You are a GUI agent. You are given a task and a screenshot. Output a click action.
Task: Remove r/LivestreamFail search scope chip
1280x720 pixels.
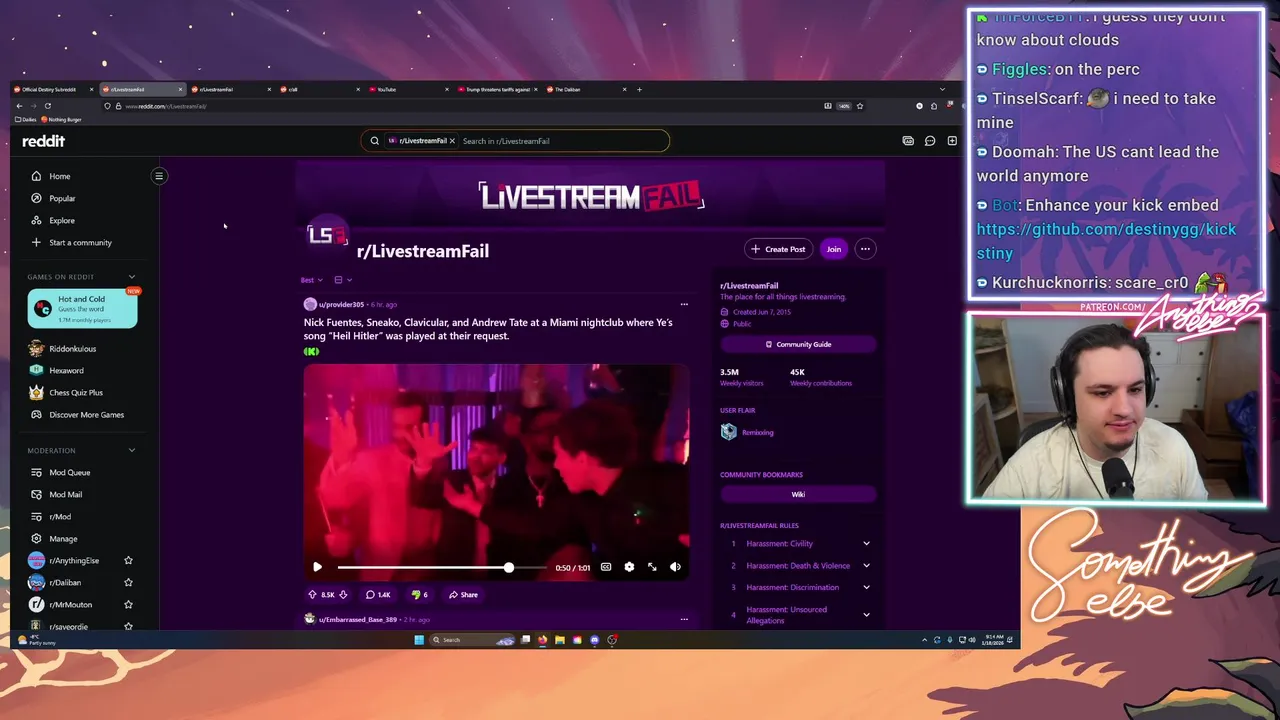tap(452, 141)
